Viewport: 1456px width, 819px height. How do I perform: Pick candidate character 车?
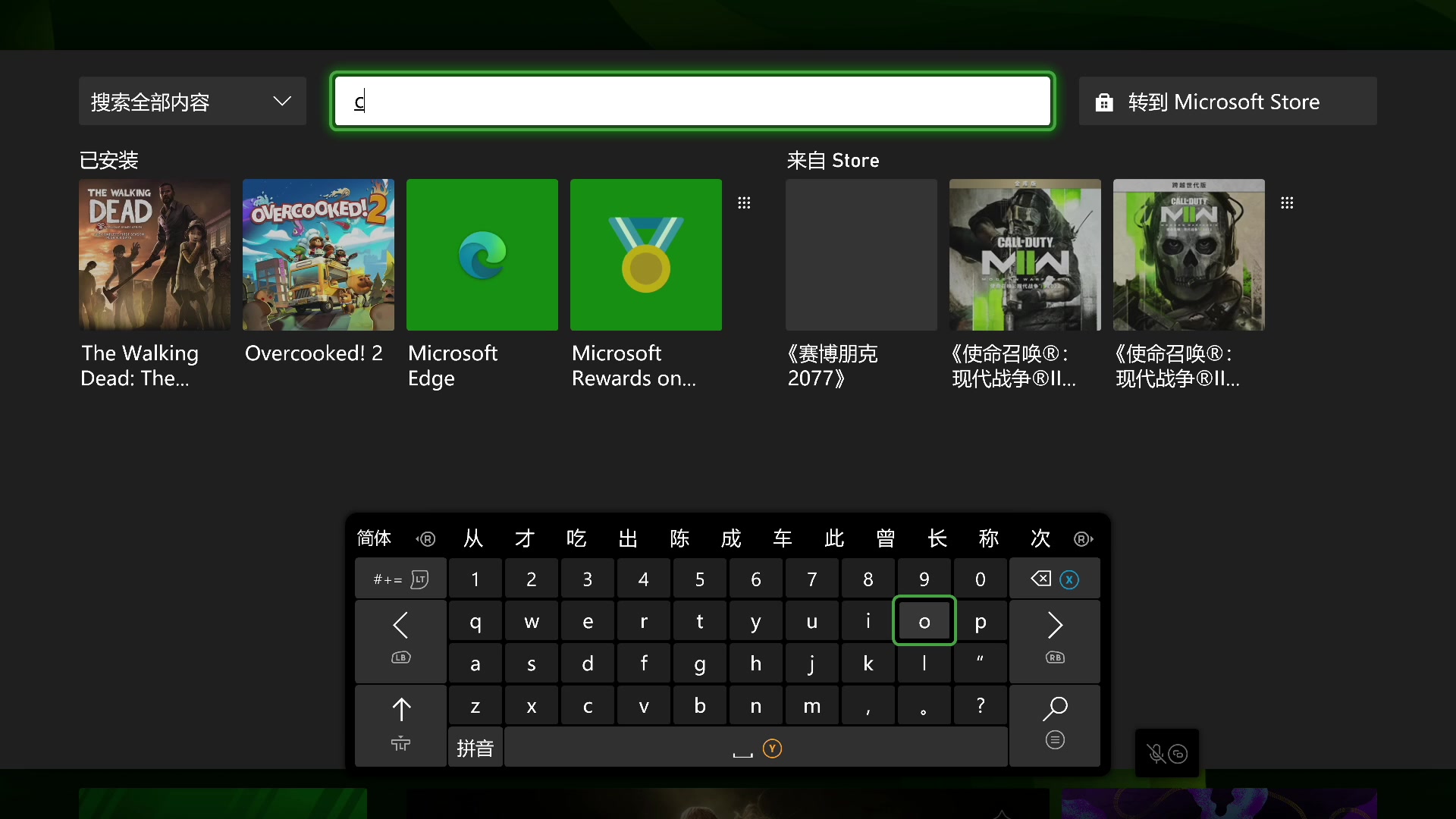tap(783, 538)
